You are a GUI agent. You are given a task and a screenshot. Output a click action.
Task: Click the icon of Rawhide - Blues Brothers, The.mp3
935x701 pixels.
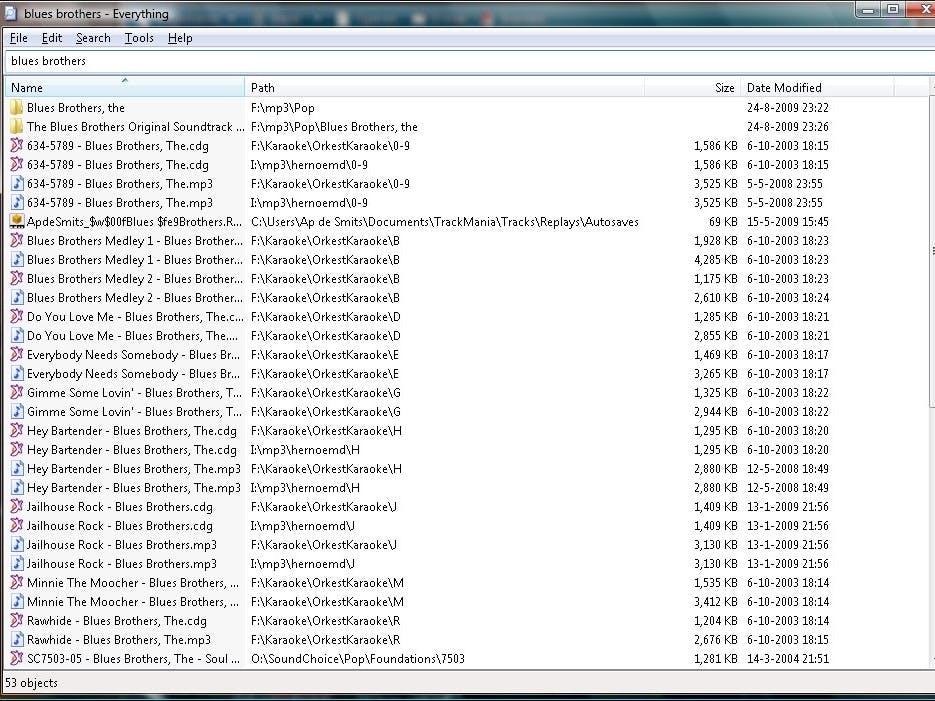coord(17,640)
